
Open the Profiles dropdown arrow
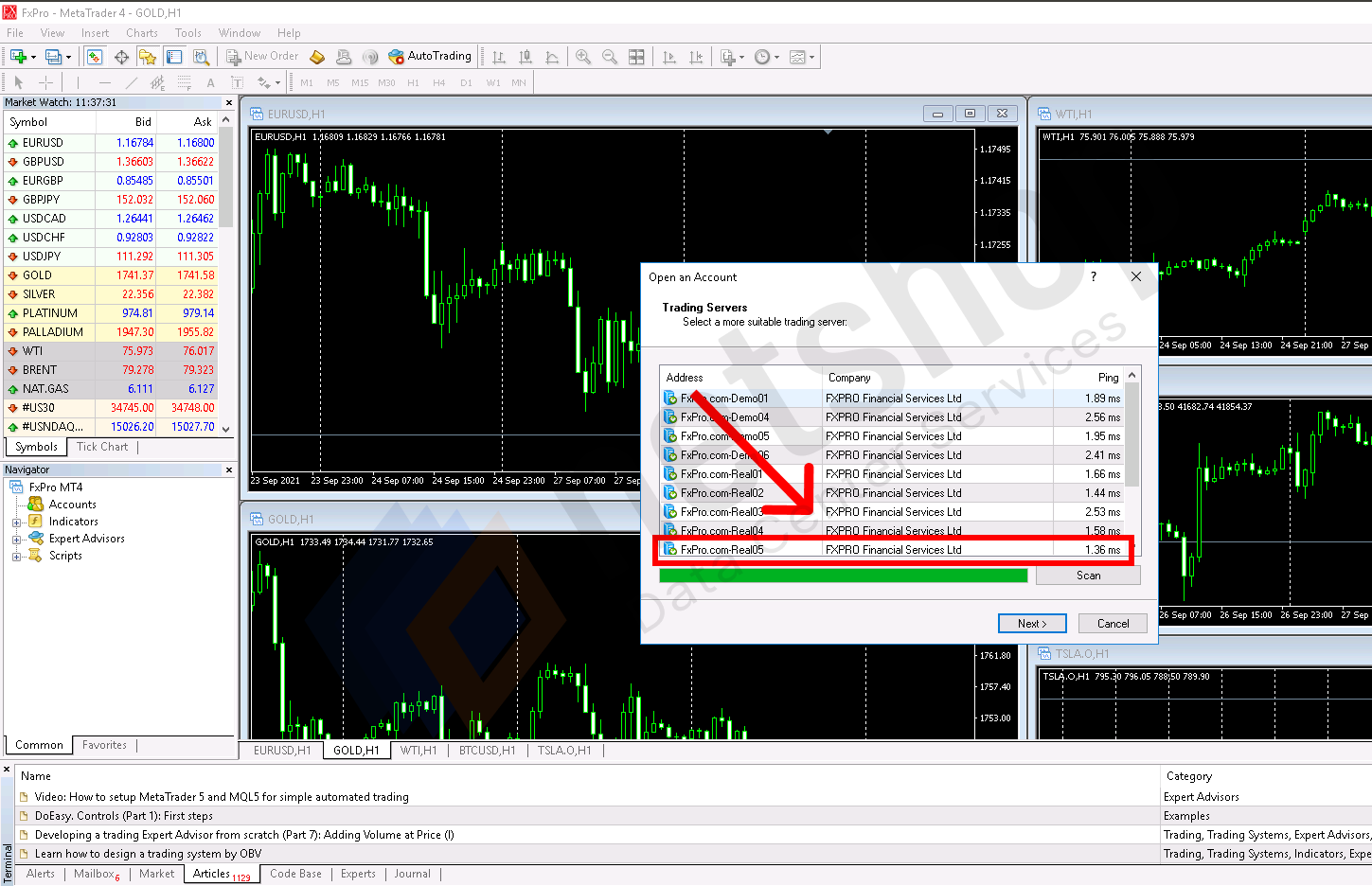(x=67, y=58)
